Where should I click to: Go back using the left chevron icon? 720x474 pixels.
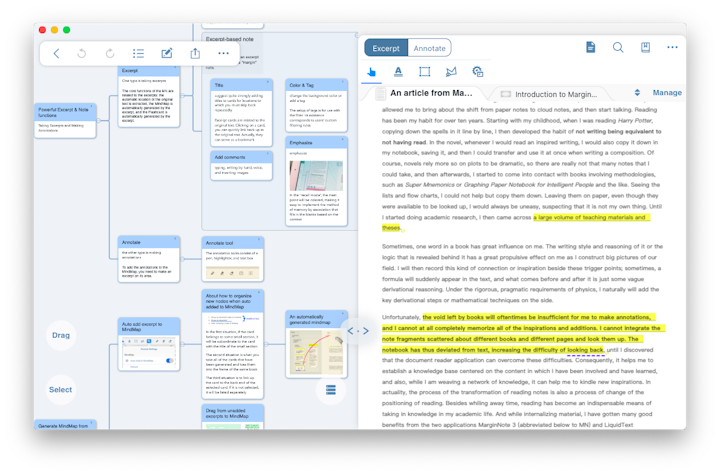tap(56, 53)
